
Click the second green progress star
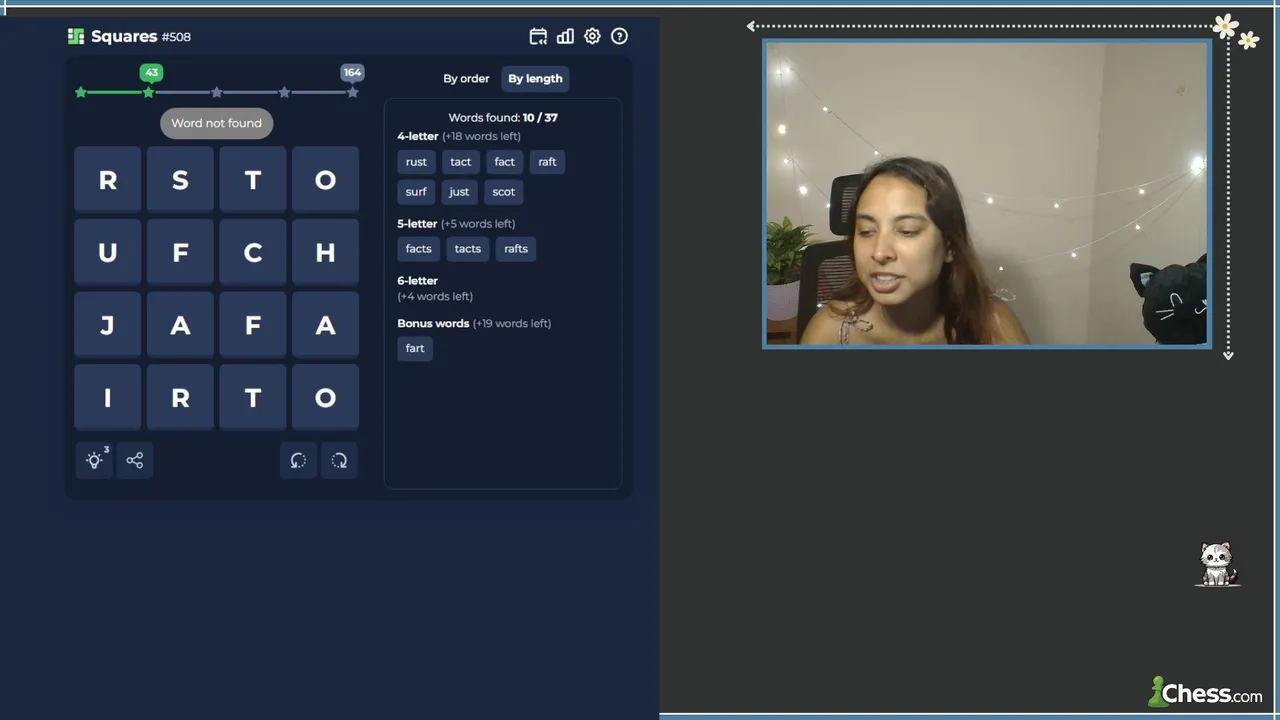tap(149, 92)
